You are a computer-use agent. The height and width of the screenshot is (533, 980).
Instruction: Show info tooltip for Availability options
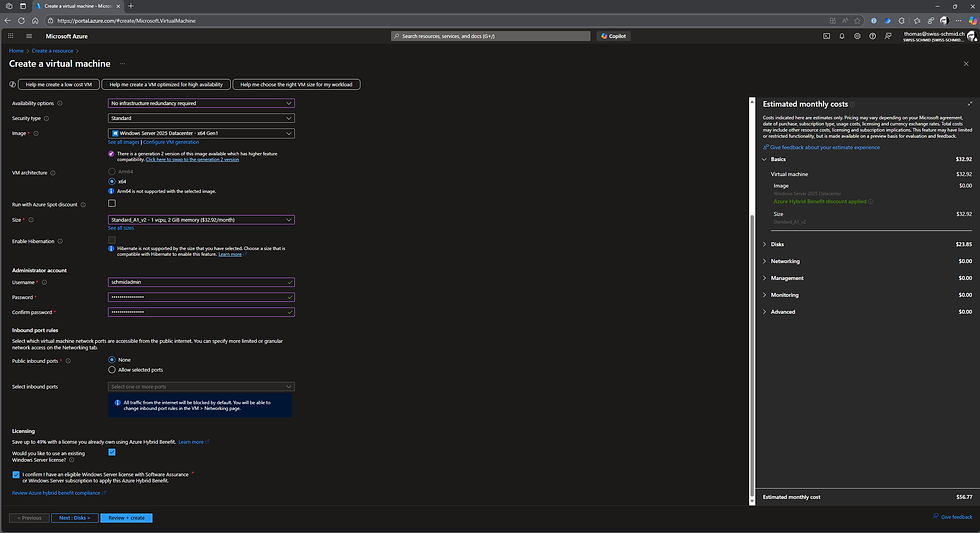[x=60, y=103]
